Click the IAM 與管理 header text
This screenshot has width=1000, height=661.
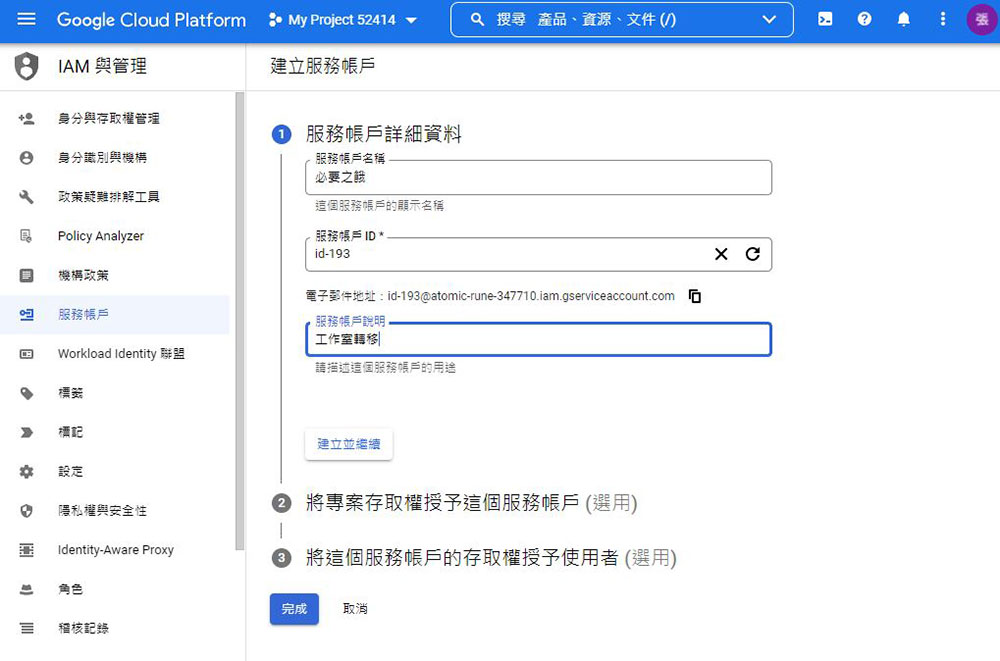(x=102, y=66)
